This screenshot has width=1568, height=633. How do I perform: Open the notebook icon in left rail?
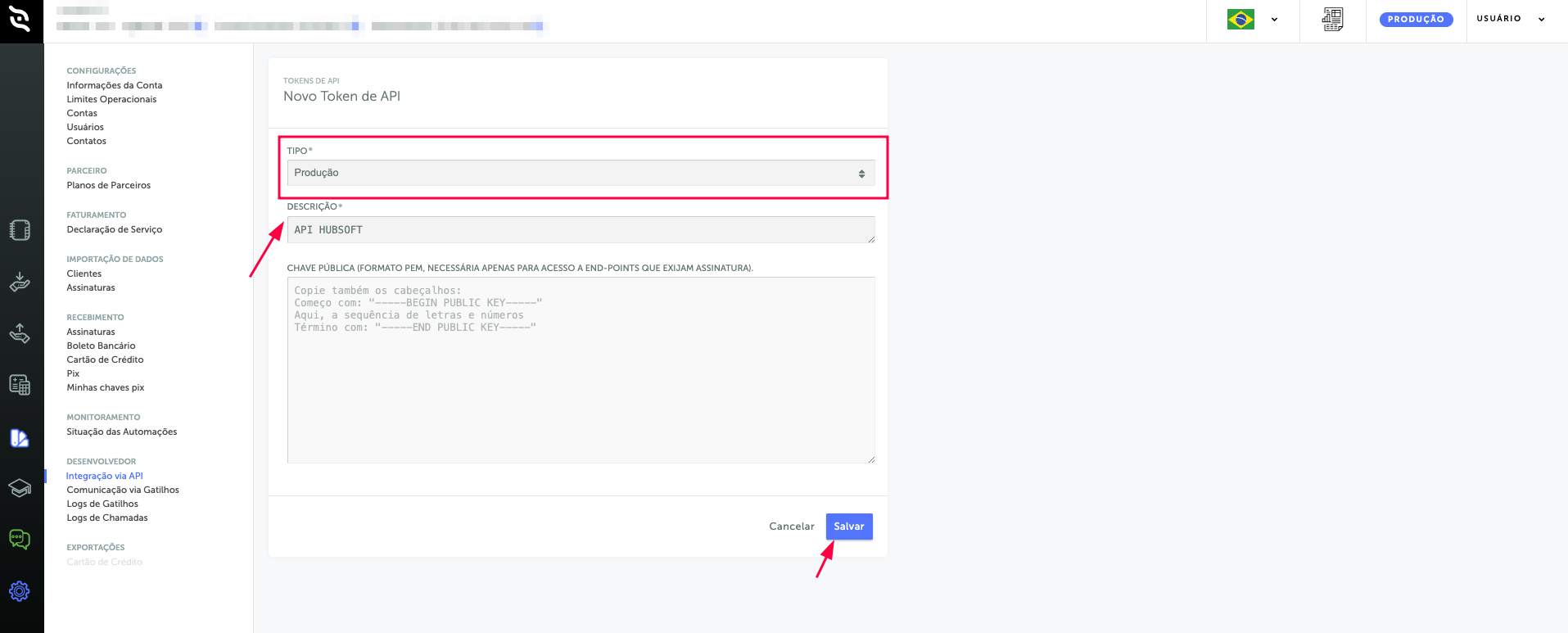20,230
